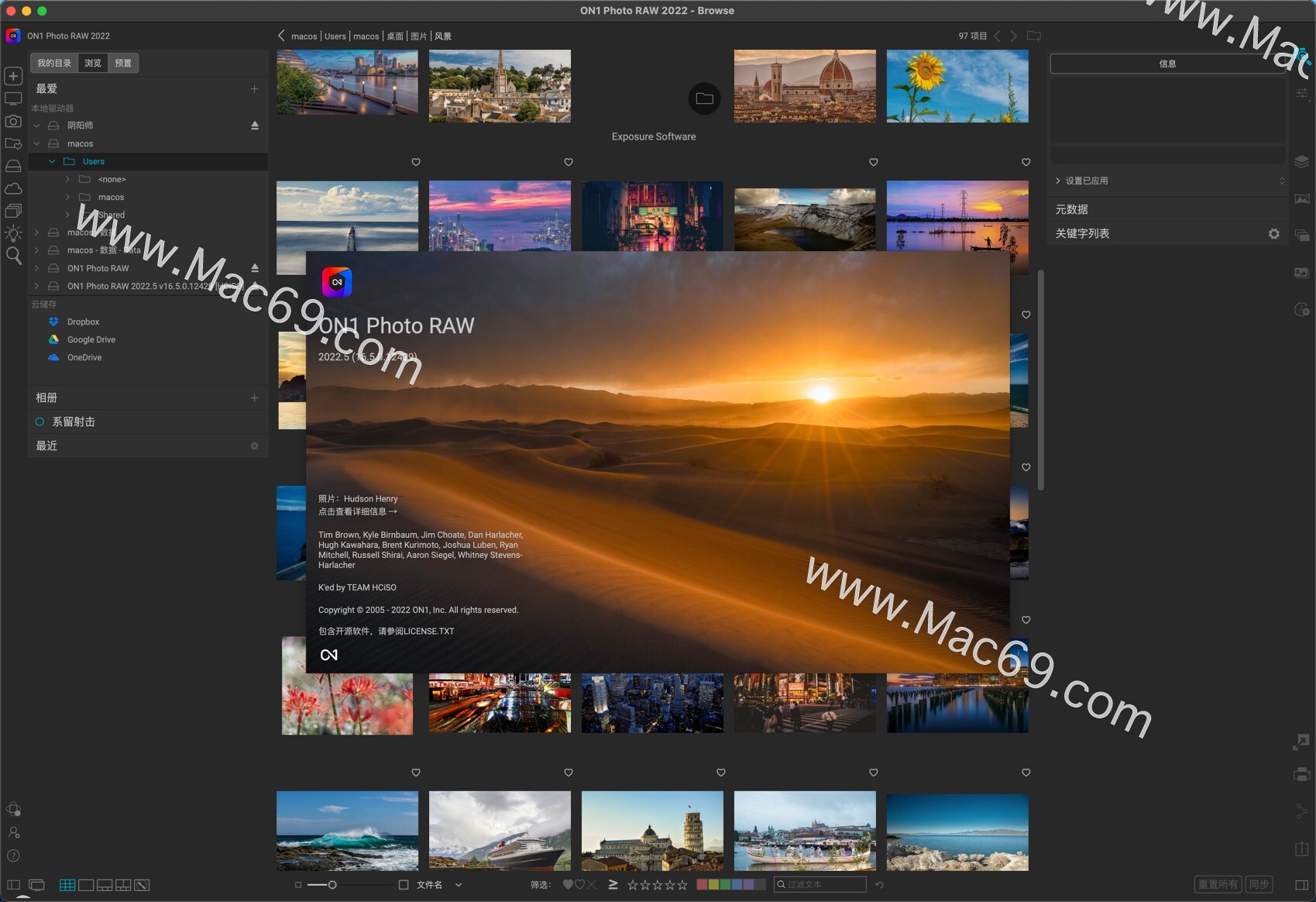Screen dimensions: 1316x902
Task: Open keyword list gear settings
Action: pos(1273,233)
